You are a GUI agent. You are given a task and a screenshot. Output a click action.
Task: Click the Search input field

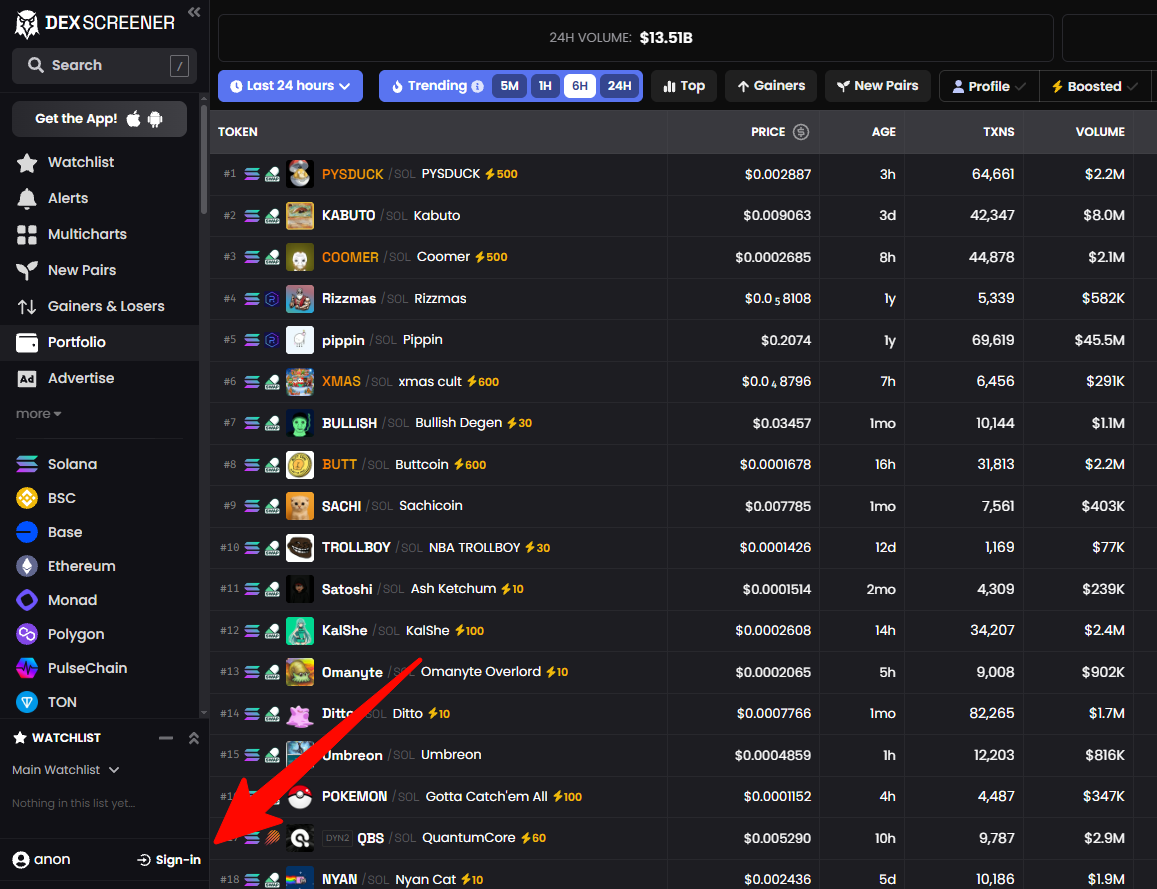click(104, 65)
